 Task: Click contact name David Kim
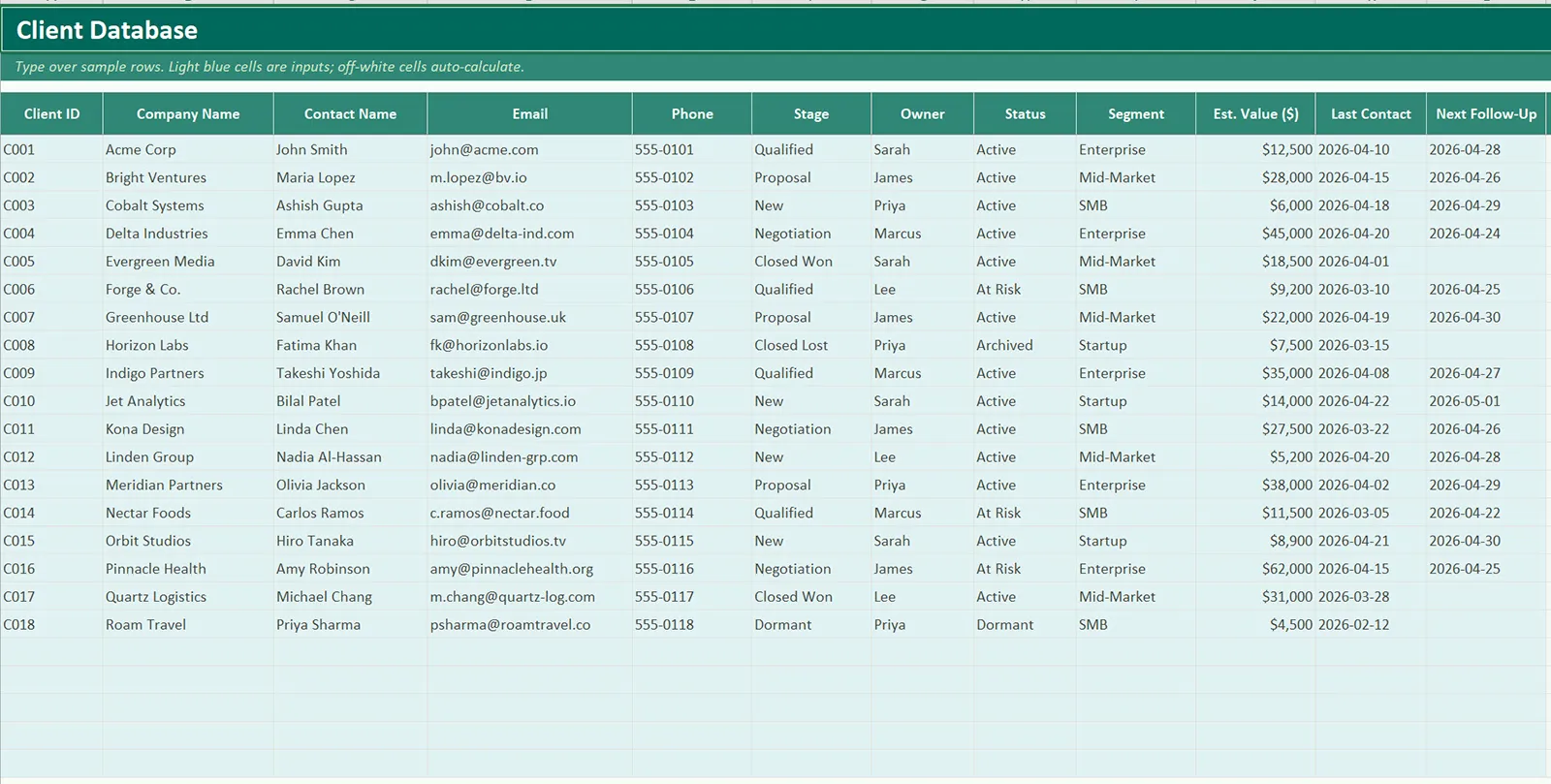(x=350, y=262)
